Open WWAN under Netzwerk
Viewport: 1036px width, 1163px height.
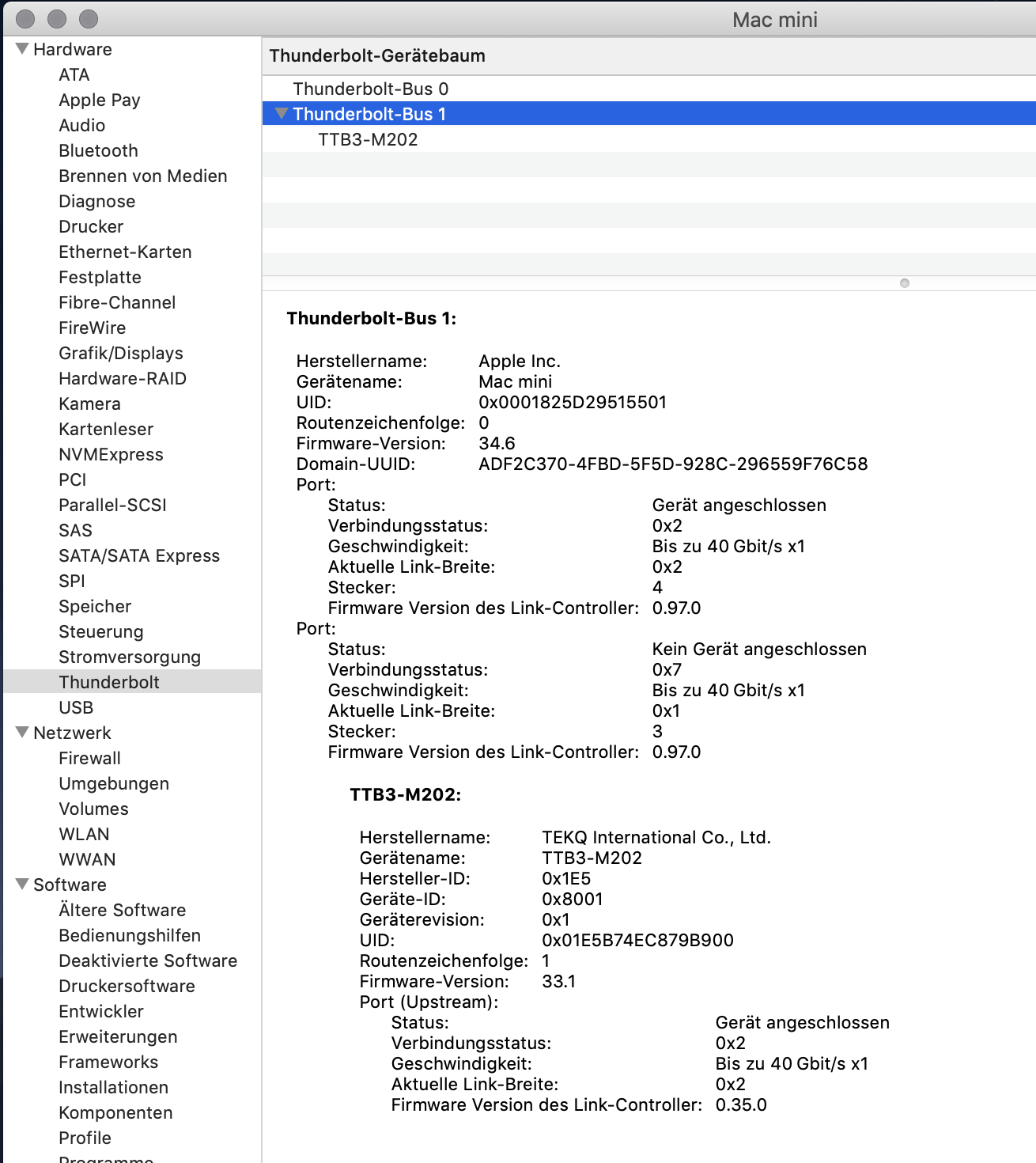[x=88, y=859]
